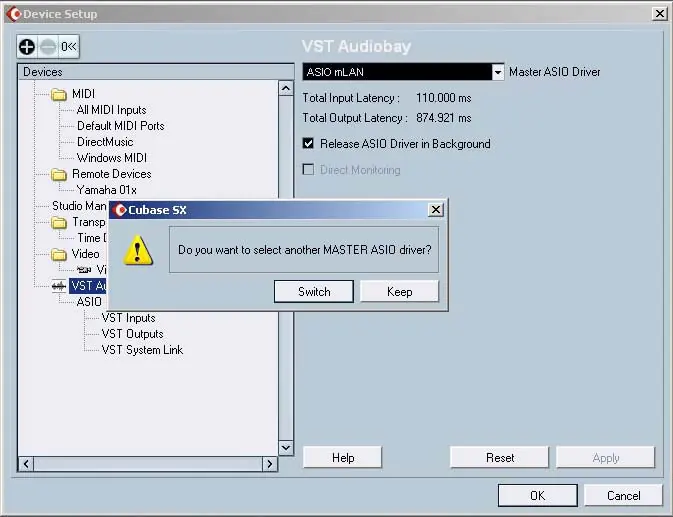This screenshot has height=517, width=673.
Task: Select Remote Devices tree item
Action: (x=112, y=174)
